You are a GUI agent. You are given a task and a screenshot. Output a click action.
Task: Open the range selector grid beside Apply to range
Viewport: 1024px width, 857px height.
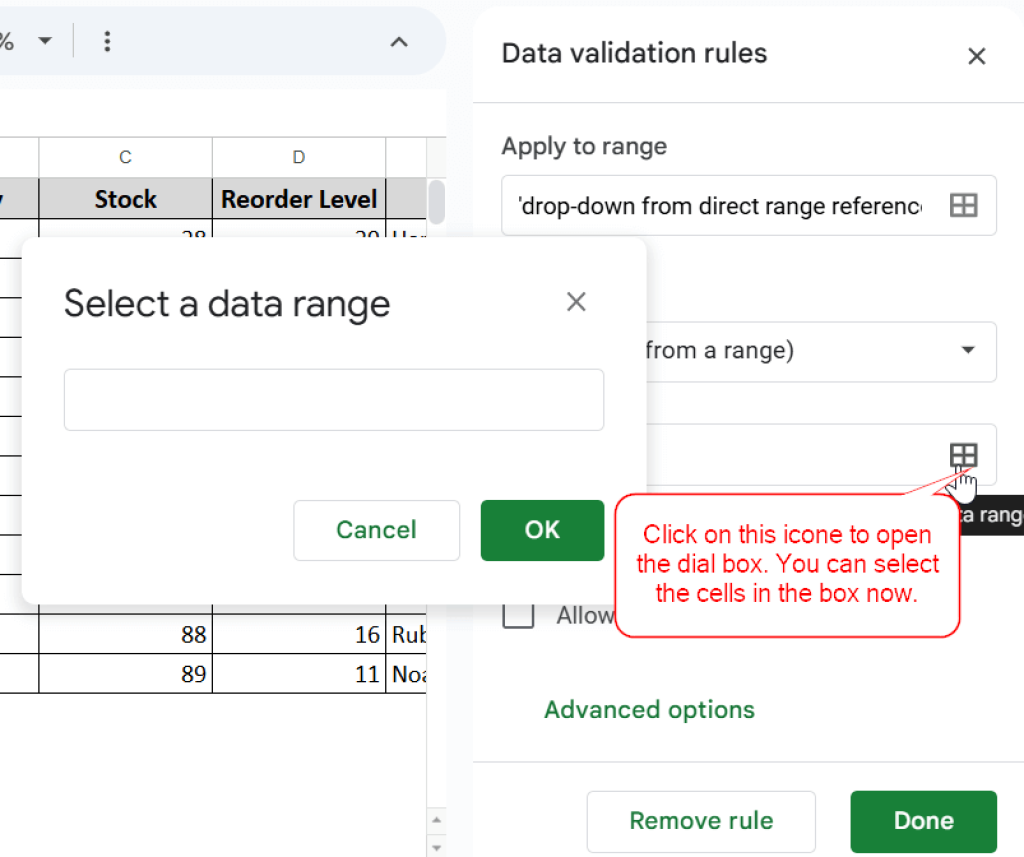click(963, 205)
